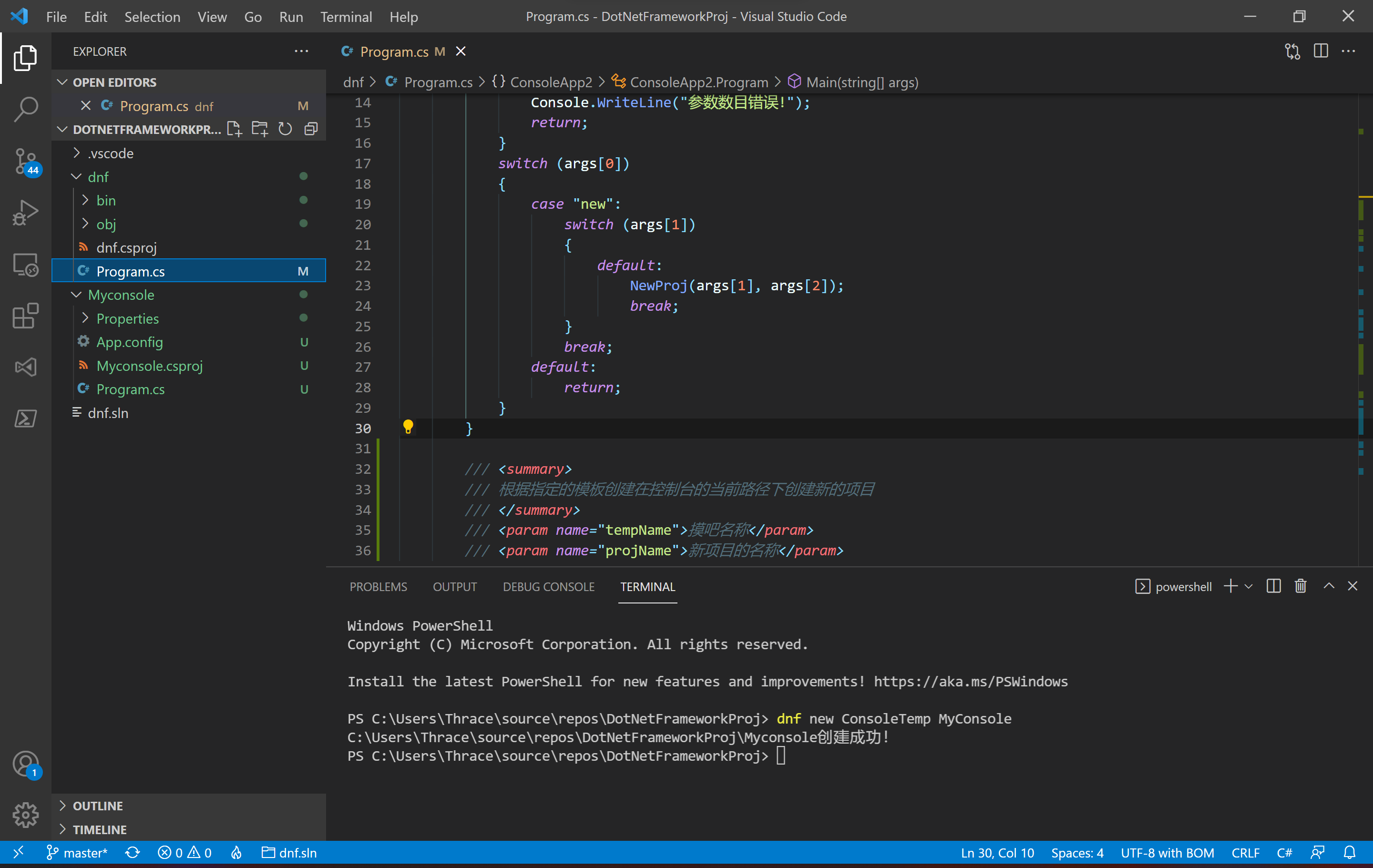Click the New Folder icon in explorer

pyautogui.click(x=260, y=129)
